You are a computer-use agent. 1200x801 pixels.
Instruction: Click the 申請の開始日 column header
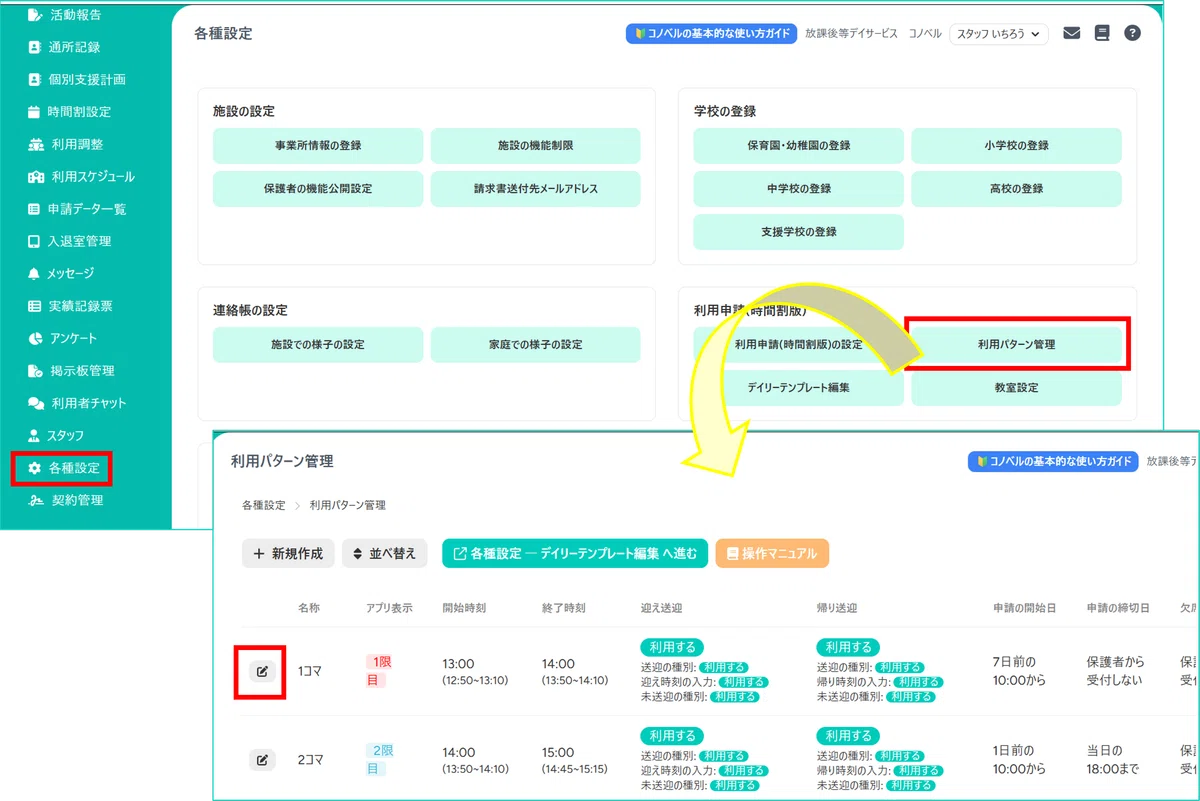click(x=1024, y=607)
